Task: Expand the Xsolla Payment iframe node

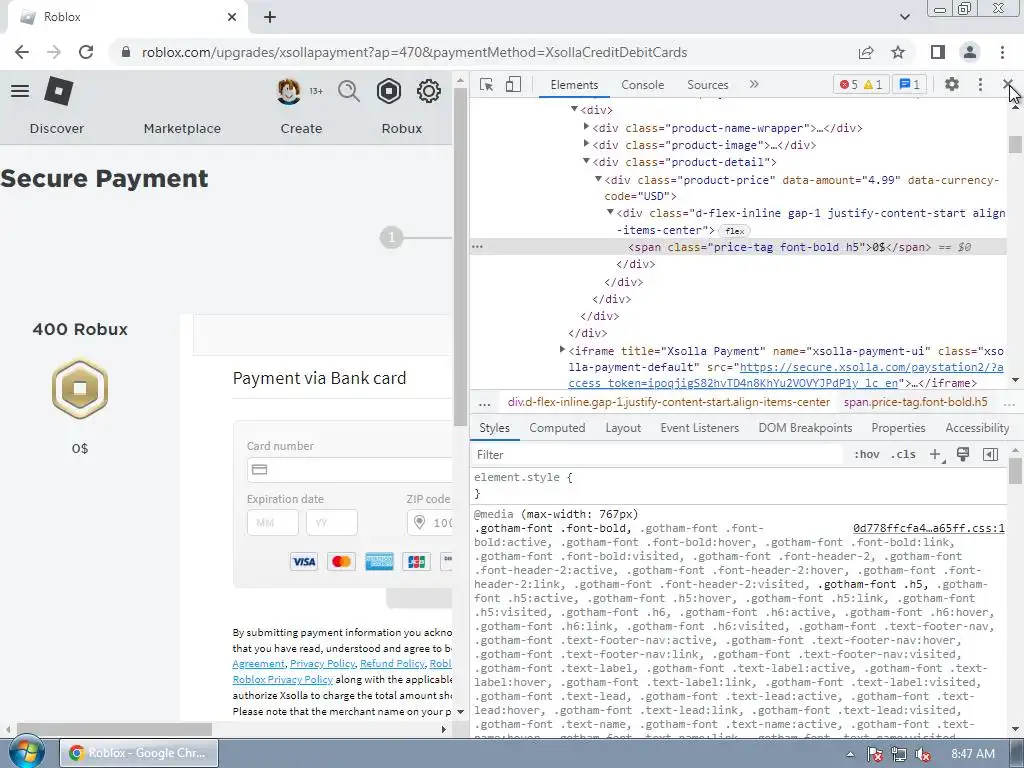Action: (562, 350)
